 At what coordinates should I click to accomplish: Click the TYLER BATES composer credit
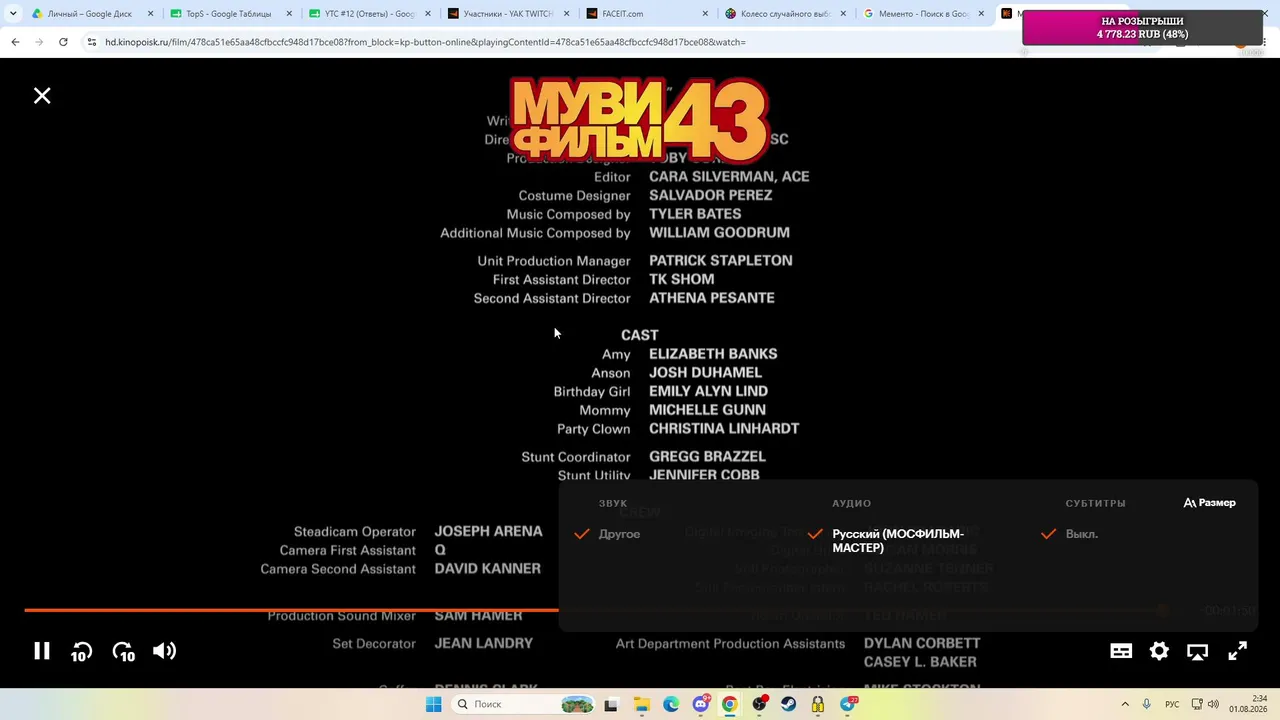click(x=695, y=214)
